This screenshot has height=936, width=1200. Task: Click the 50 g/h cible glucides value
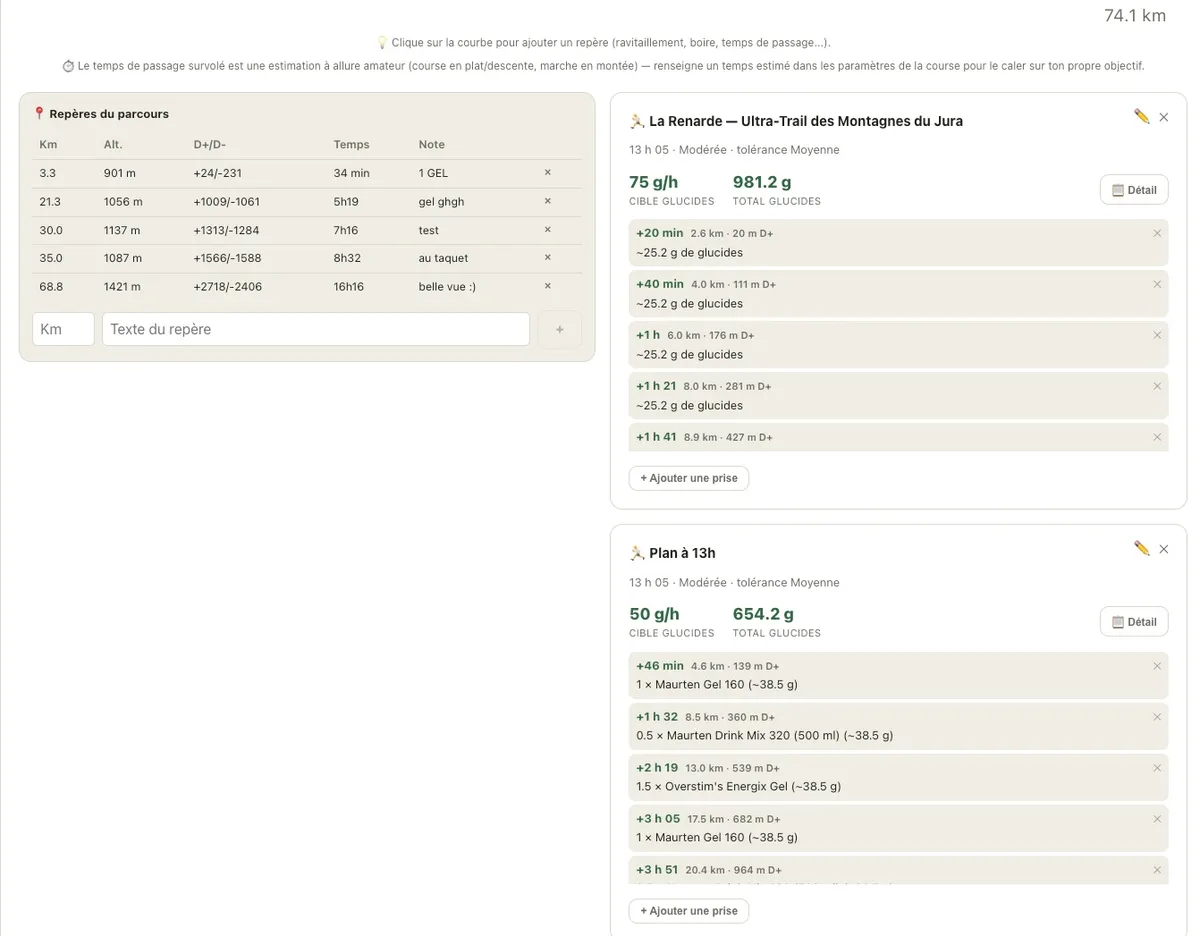[x=654, y=614]
